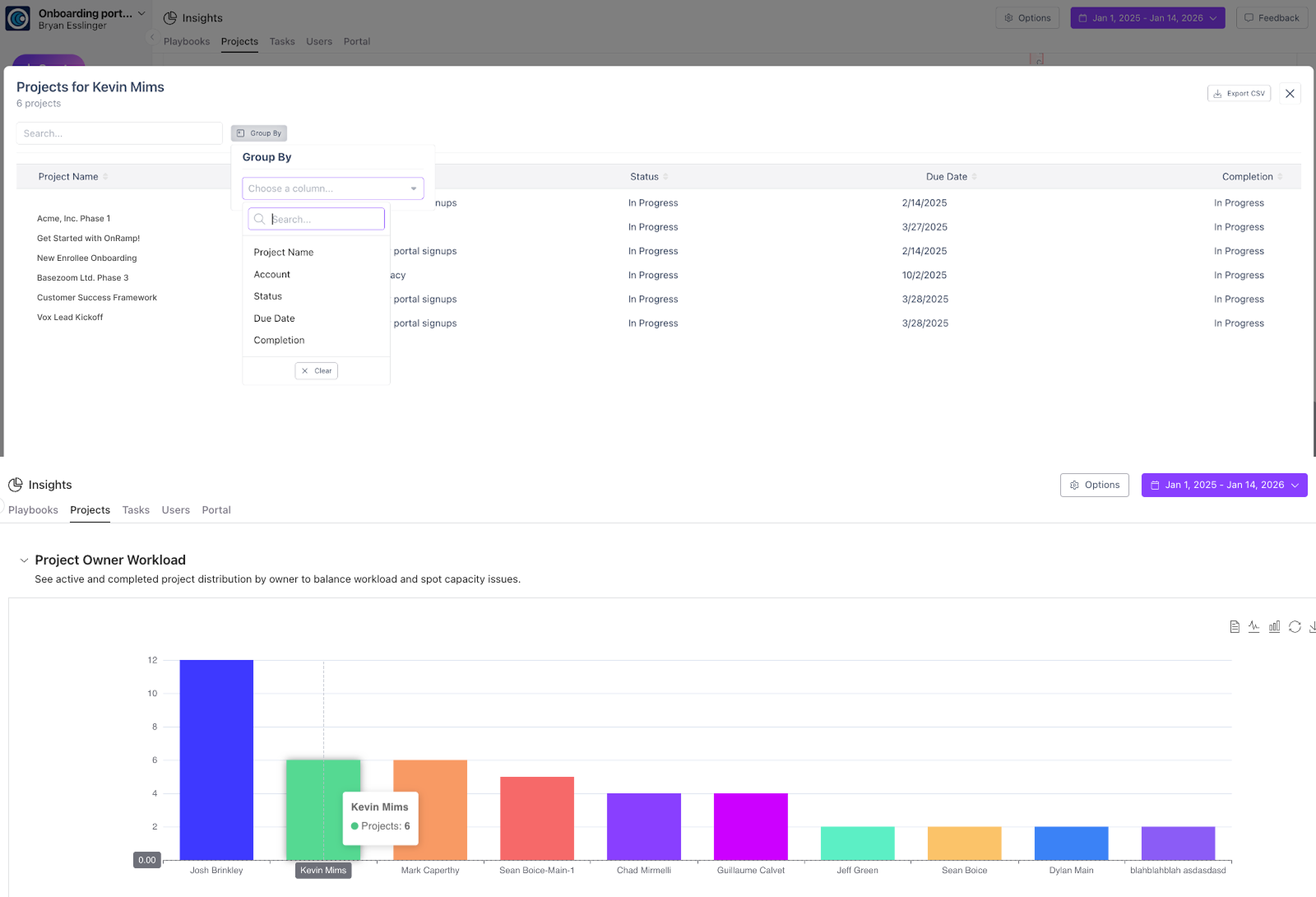Toggle the Group By button
1316x897 pixels.
pos(259,133)
